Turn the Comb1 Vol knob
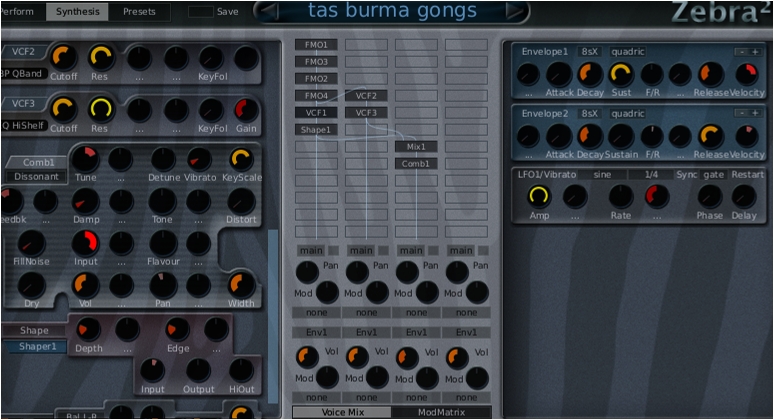Image resolution: width=774 pixels, height=420 pixels. click(x=85, y=285)
